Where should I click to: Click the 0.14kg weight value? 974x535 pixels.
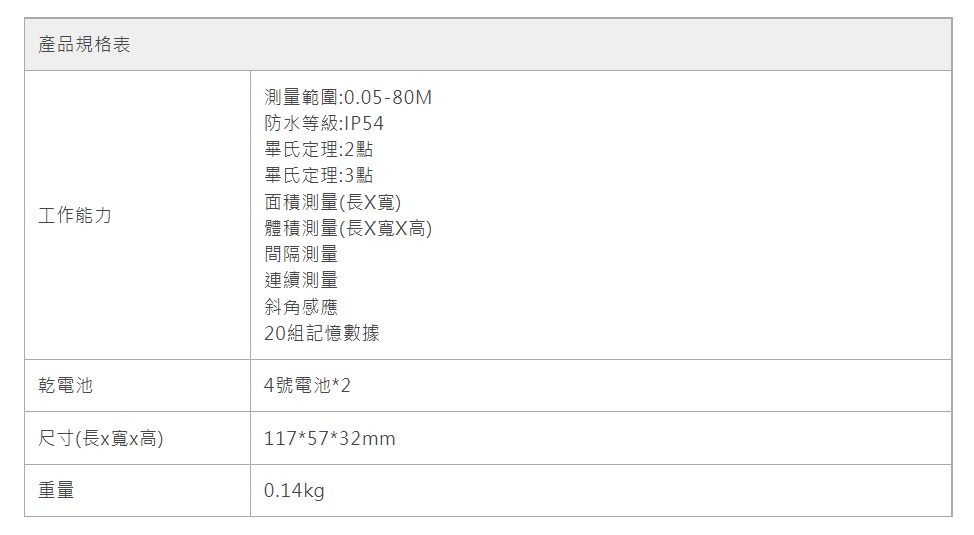pyautogui.click(x=294, y=491)
